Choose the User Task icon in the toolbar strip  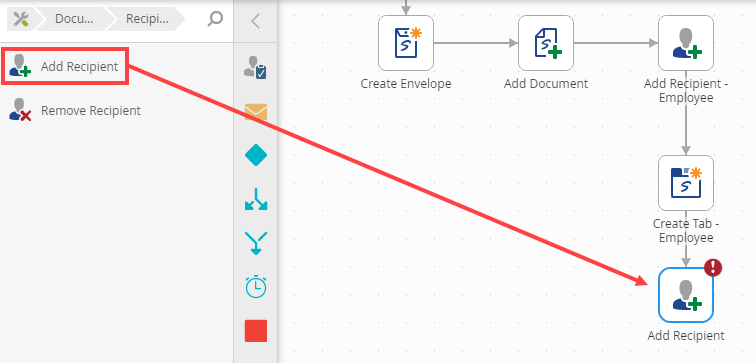click(256, 67)
